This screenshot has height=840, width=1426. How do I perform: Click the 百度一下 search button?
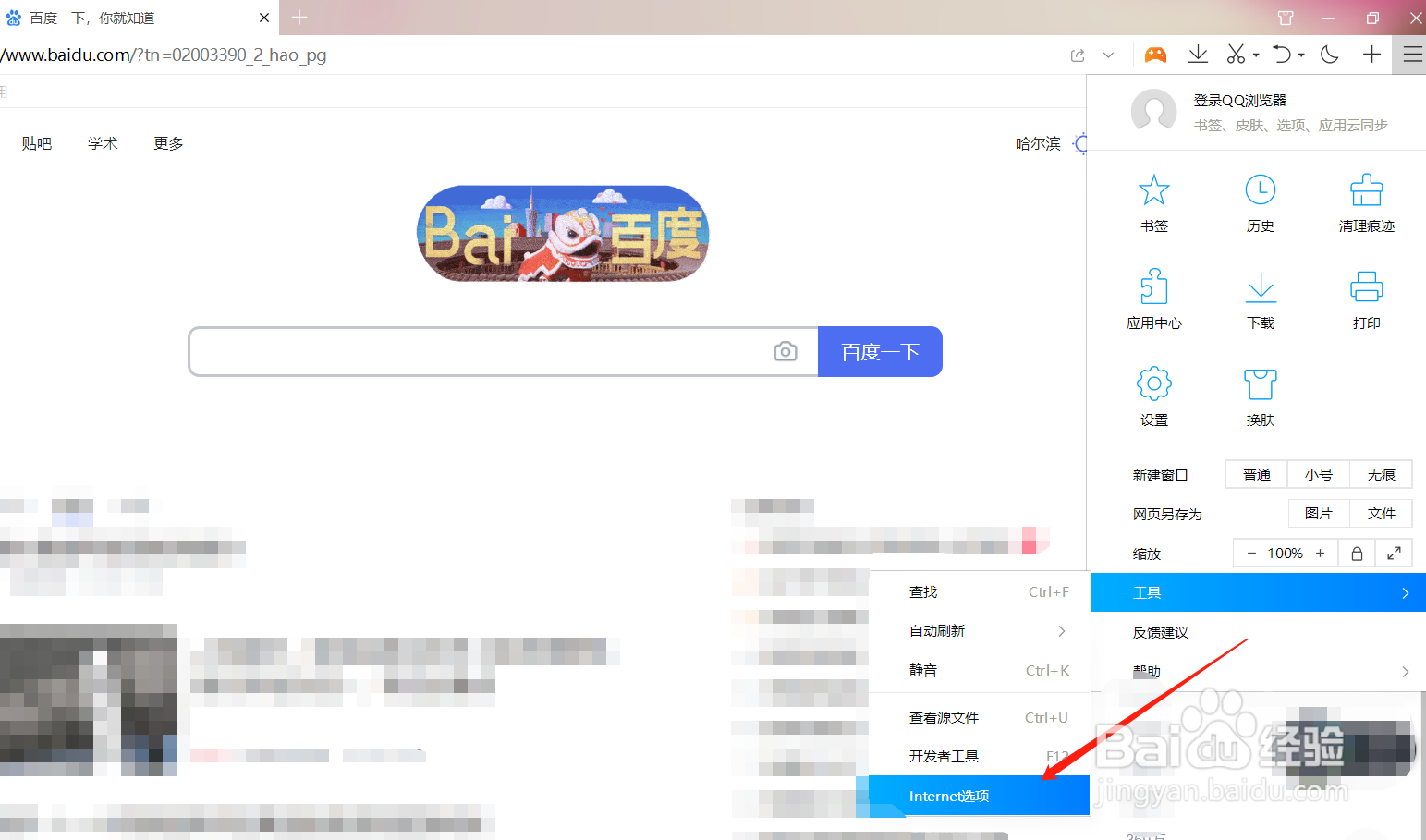coord(880,351)
